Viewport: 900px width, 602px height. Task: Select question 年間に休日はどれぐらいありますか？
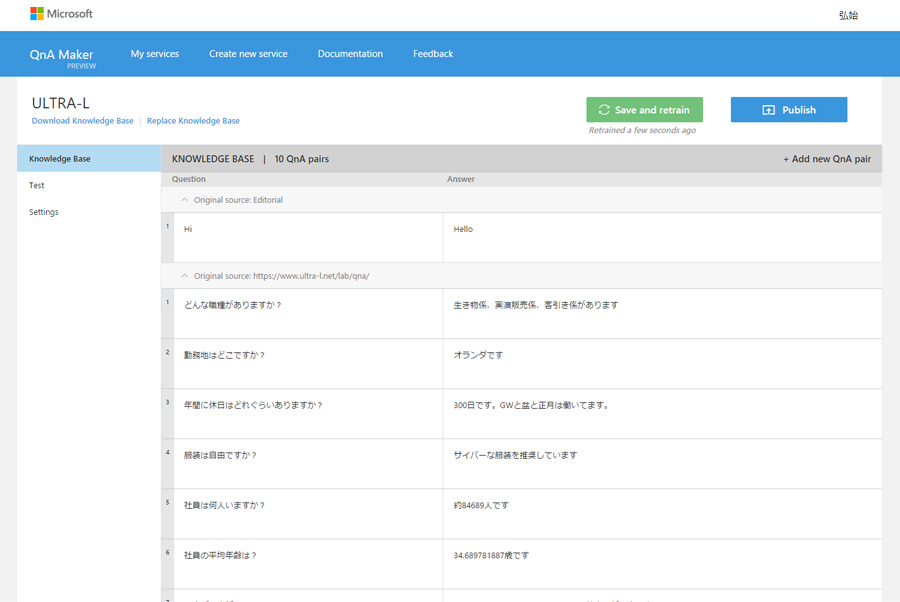tap(308, 414)
